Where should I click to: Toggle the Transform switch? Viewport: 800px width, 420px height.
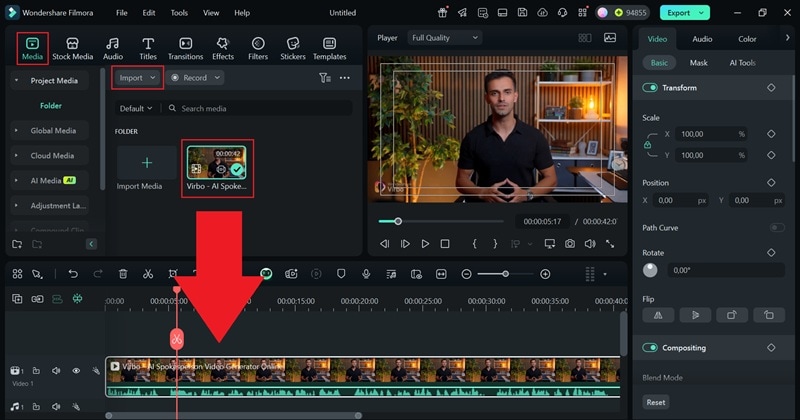click(650, 88)
